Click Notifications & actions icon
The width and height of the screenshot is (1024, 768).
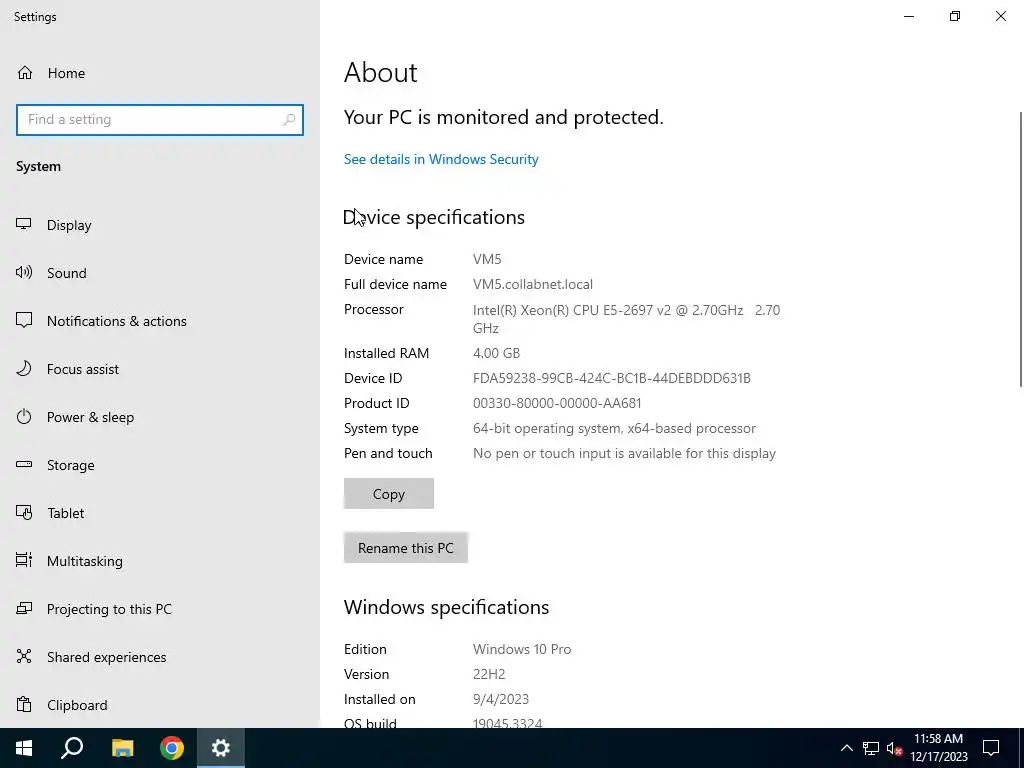click(24, 320)
